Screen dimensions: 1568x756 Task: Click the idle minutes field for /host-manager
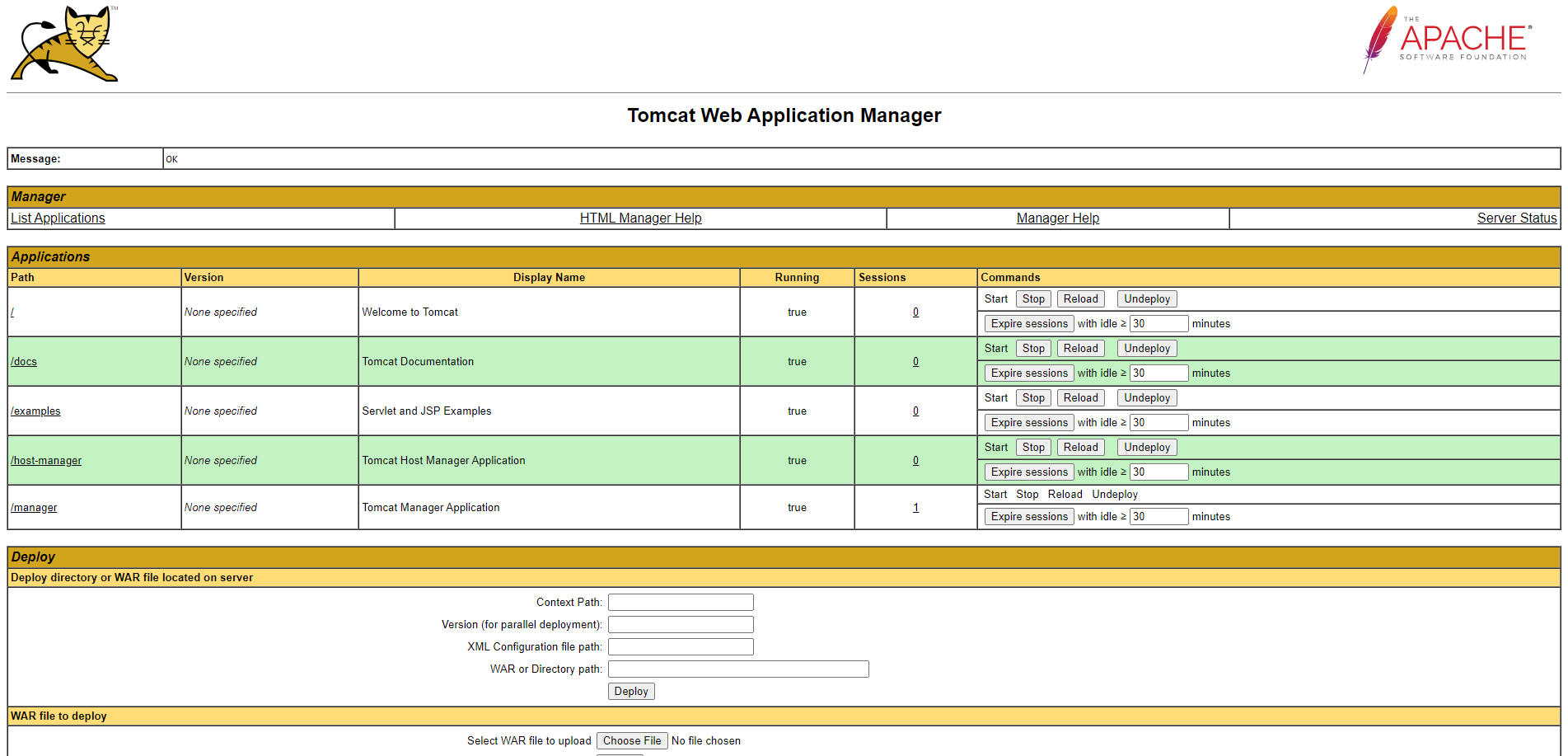[x=1158, y=472]
